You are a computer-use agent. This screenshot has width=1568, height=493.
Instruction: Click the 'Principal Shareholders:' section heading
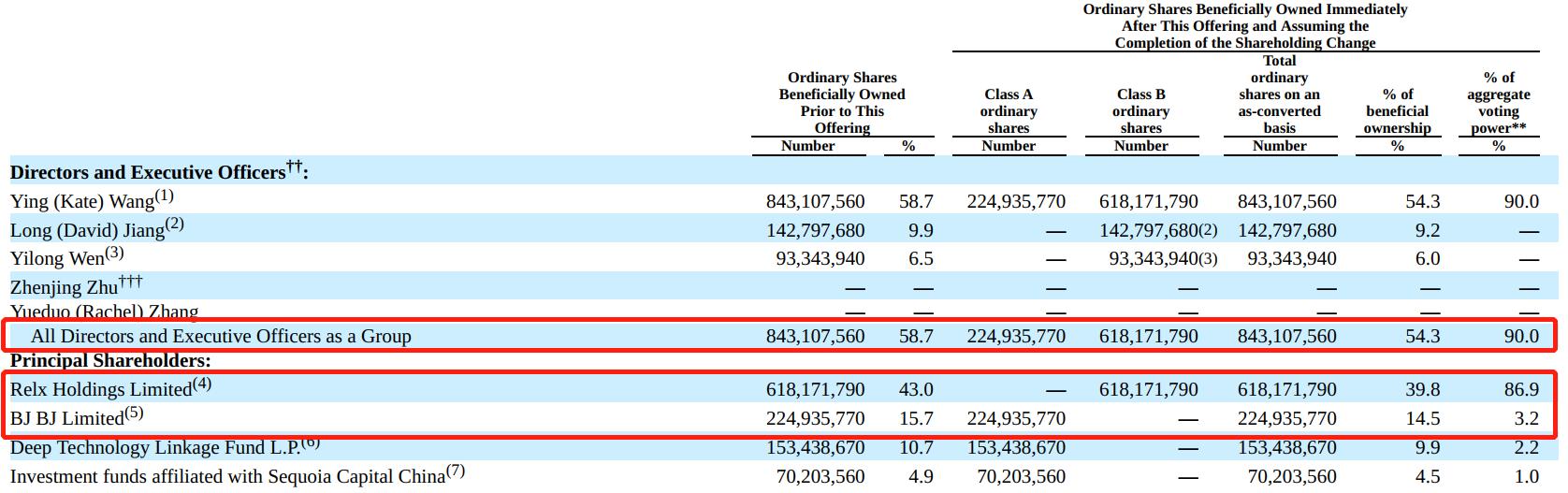tap(110, 361)
